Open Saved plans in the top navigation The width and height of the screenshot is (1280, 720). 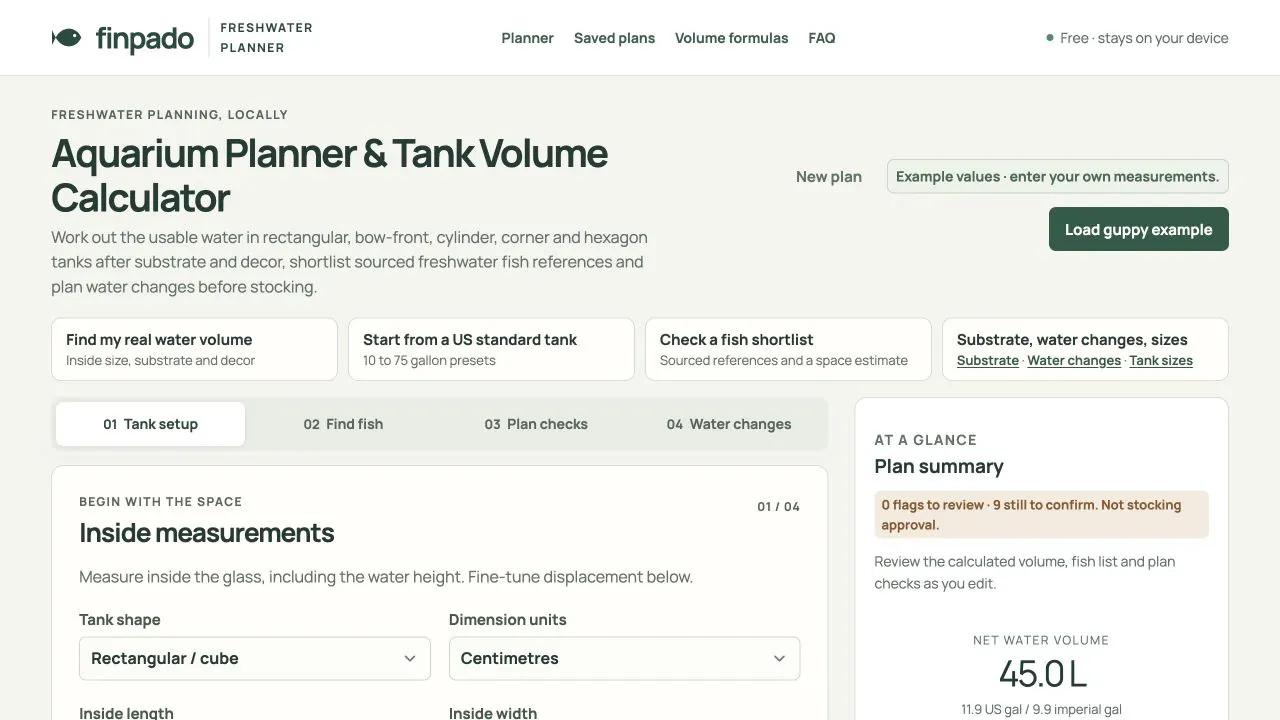(x=614, y=38)
